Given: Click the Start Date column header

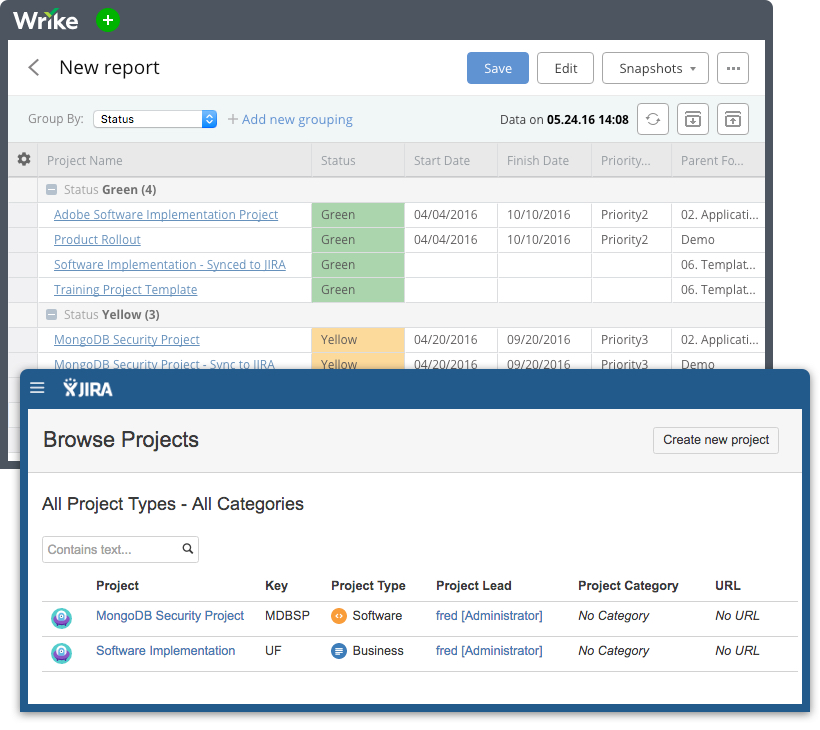Looking at the screenshot, I should pyautogui.click(x=451, y=161).
